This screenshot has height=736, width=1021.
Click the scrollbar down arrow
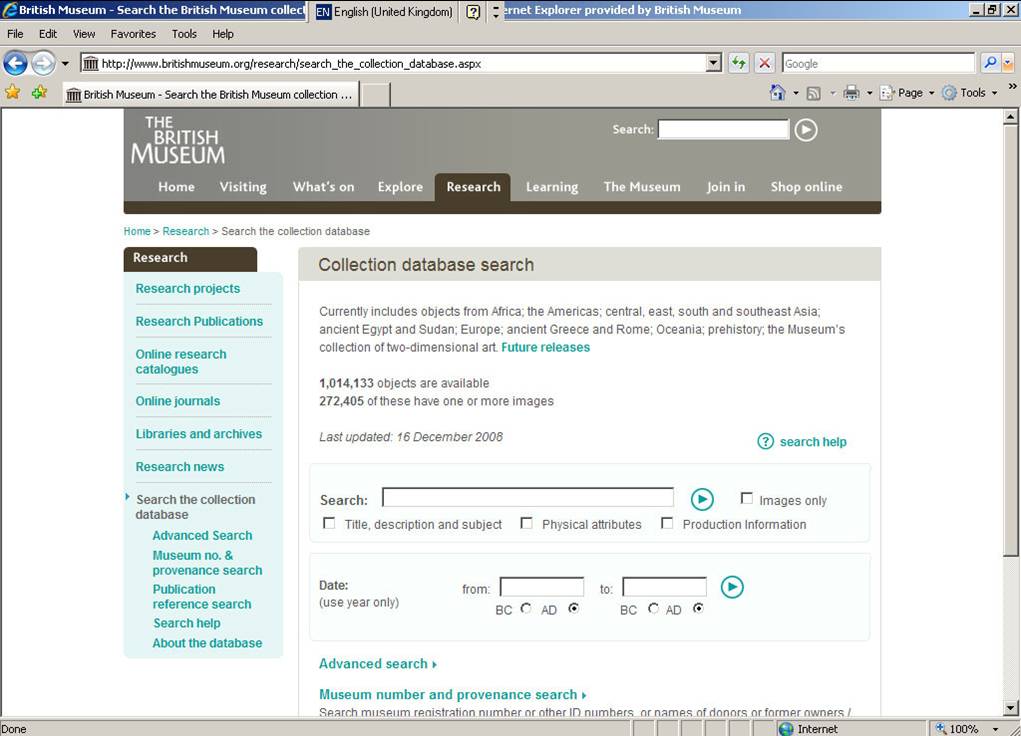(x=1010, y=708)
